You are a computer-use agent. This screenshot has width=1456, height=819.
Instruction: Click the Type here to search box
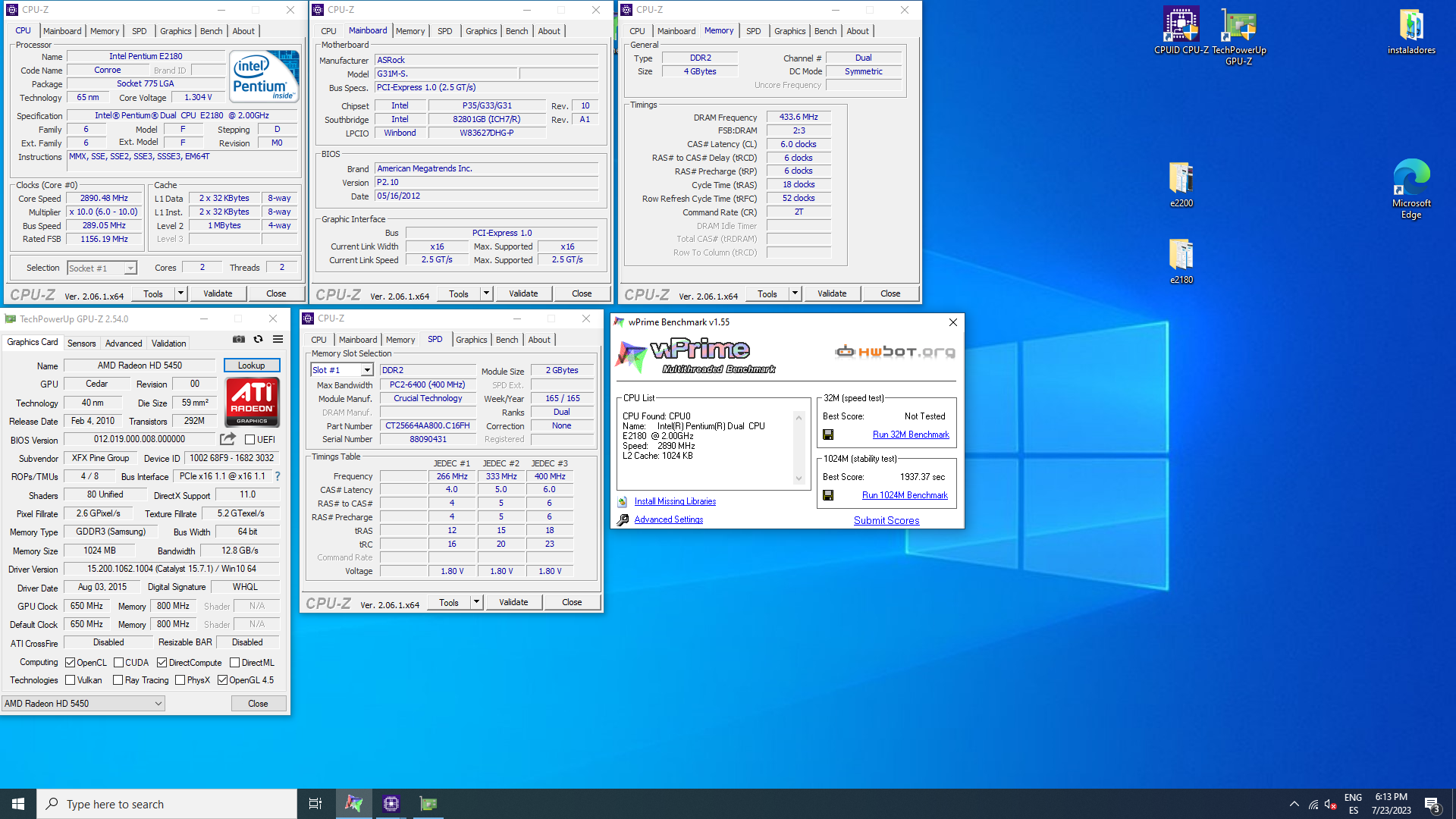click(x=167, y=804)
